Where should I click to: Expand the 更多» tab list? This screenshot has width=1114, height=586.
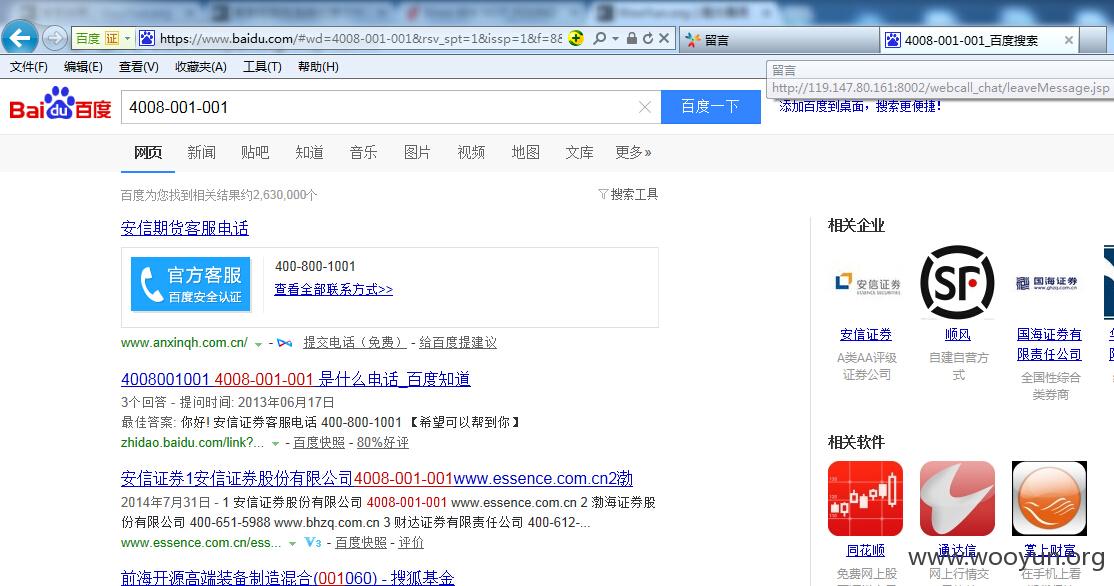click(x=633, y=152)
